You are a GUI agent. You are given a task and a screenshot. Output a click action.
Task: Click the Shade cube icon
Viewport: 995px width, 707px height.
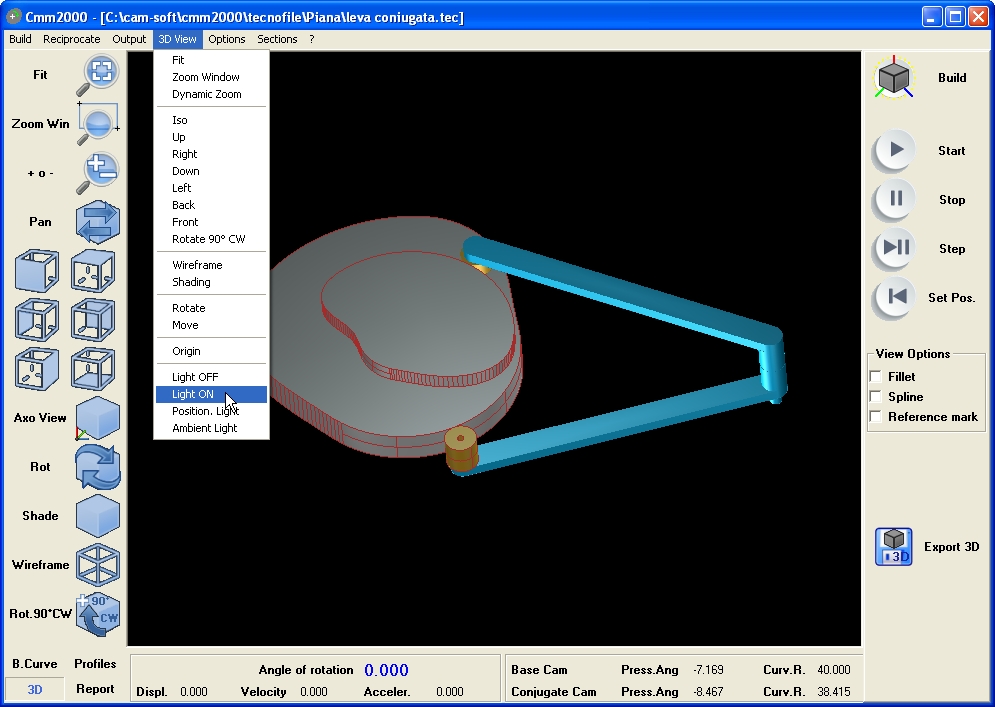click(x=98, y=516)
